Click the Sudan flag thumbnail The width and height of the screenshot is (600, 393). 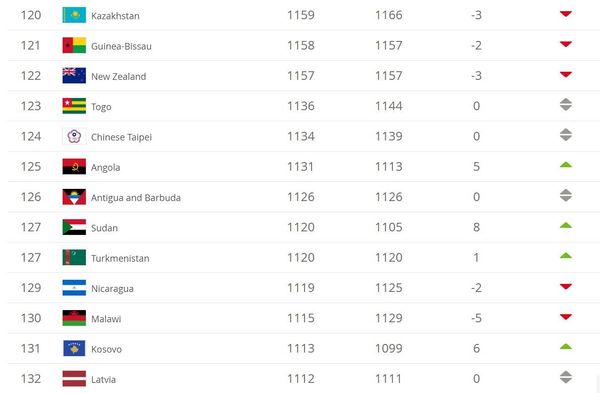coord(74,227)
